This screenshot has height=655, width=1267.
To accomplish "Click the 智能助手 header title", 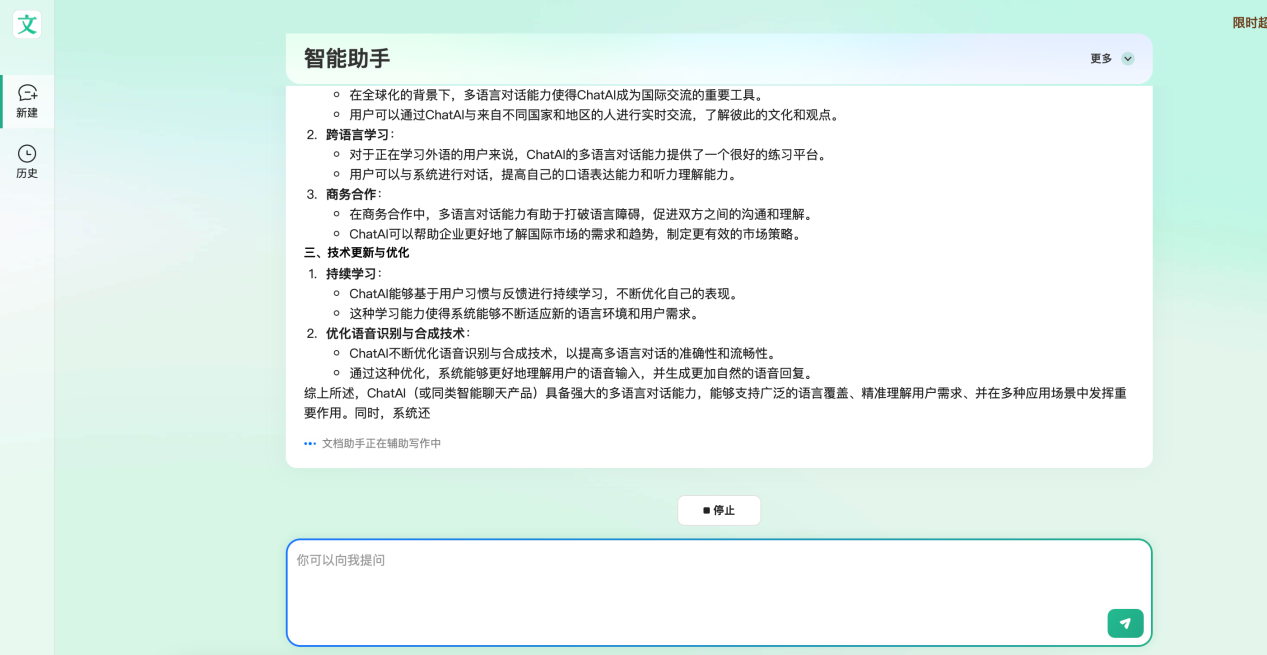I will pos(347,59).
